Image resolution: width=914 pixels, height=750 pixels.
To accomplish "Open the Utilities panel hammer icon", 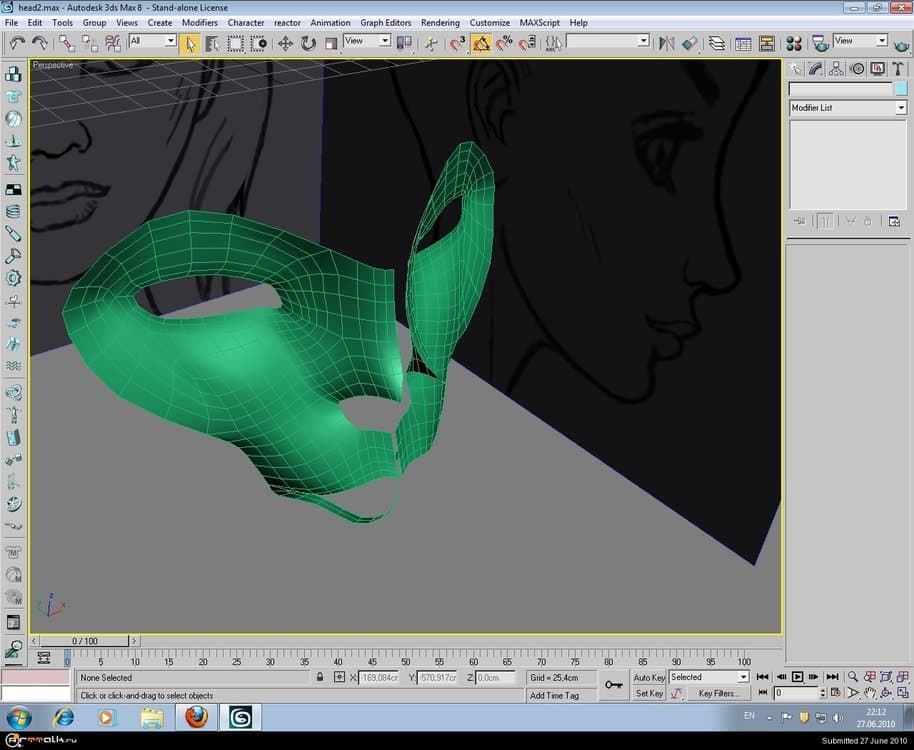I will coord(898,68).
